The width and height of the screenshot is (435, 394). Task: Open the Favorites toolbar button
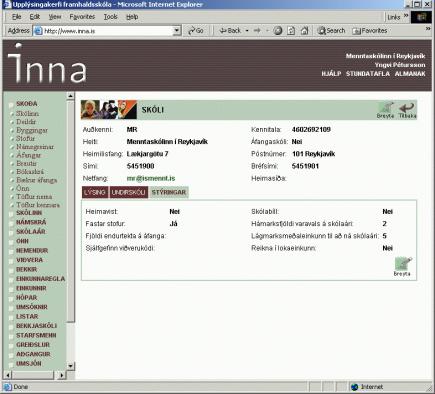(x=370, y=31)
